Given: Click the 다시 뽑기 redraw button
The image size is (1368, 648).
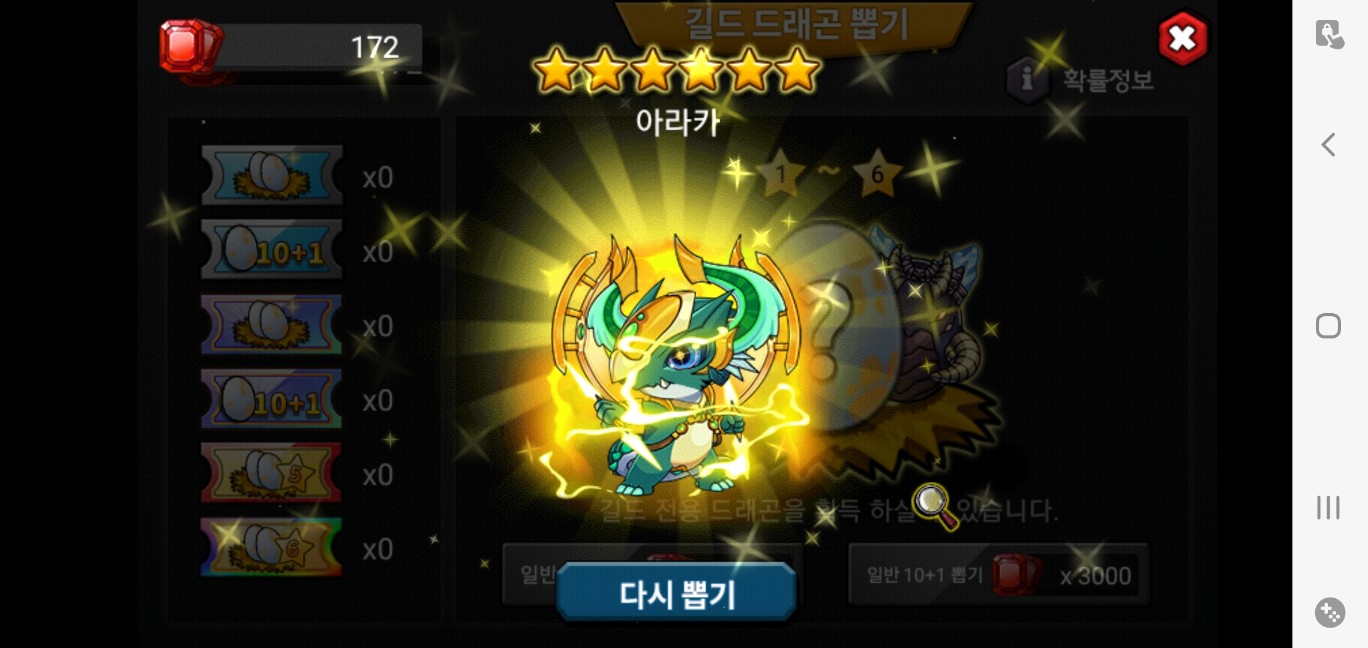Looking at the screenshot, I should point(677,594).
